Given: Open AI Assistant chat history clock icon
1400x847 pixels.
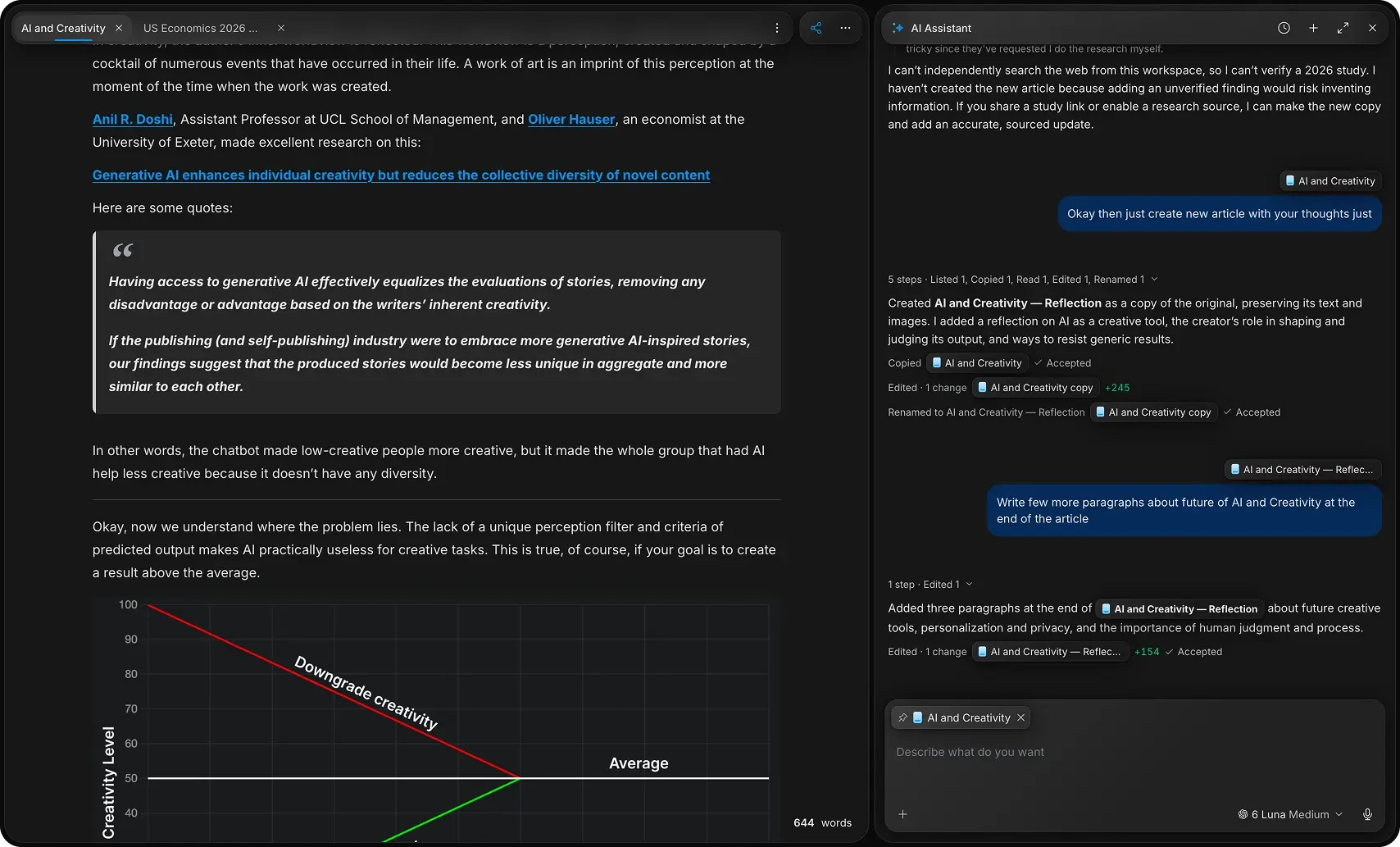Looking at the screenshot, I should pyautogui.click(x=1284, y=28).
